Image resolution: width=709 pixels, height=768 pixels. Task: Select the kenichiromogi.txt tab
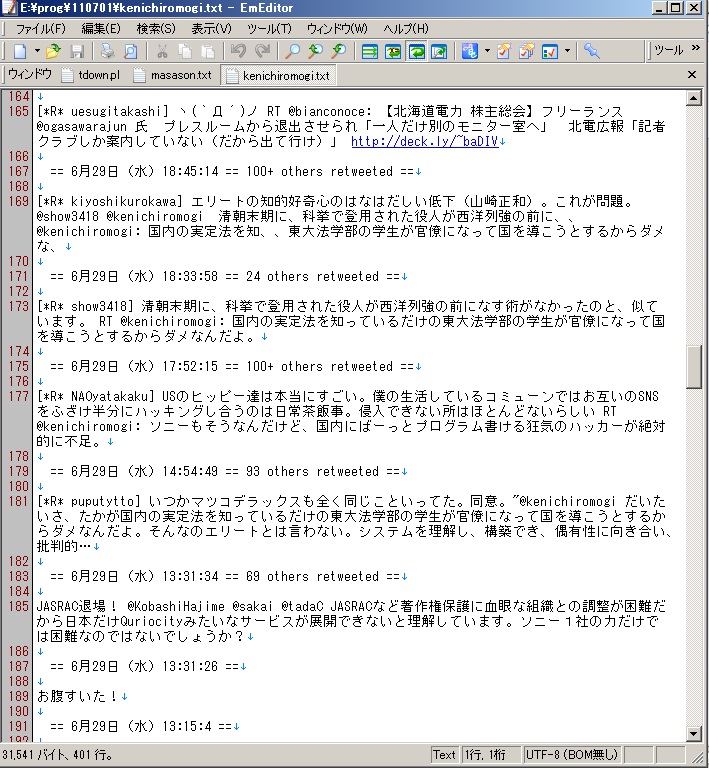pyautogui.click(x=279, y=75)
